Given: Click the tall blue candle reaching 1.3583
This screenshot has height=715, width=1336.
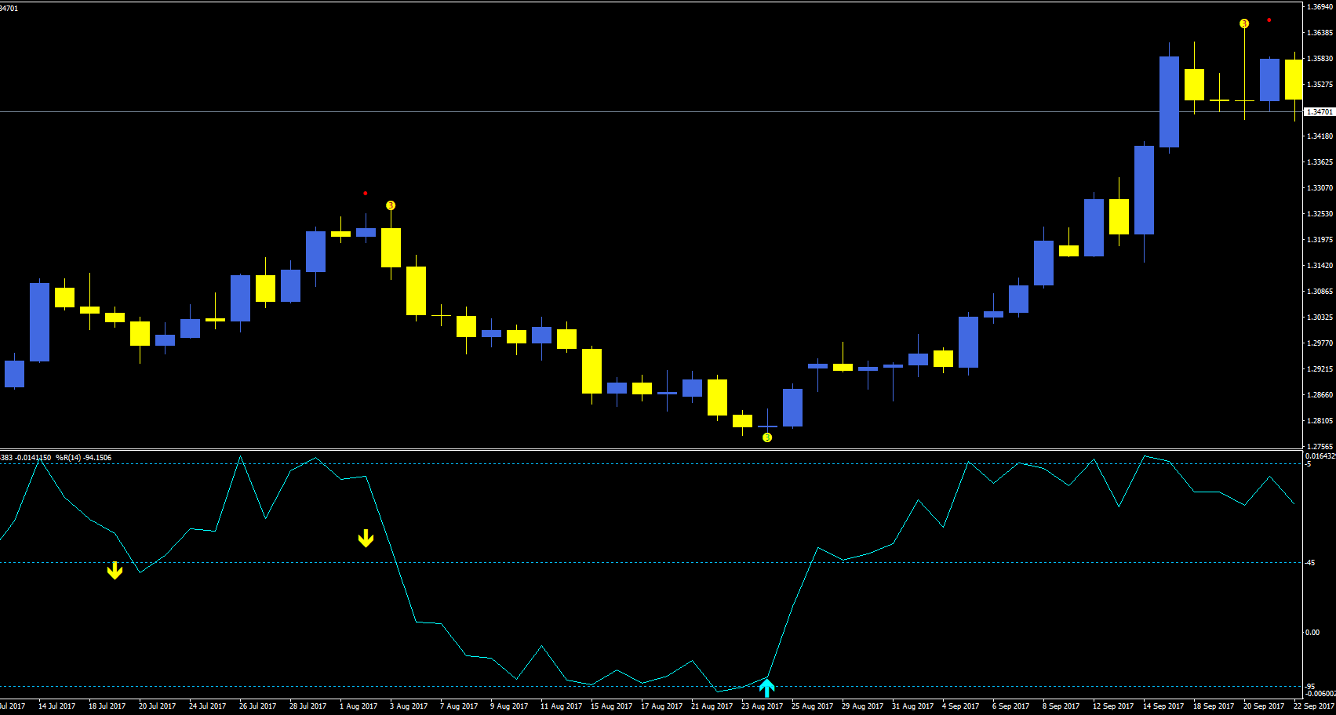Looking at the screenshot, I should [x=1169, y=101].
